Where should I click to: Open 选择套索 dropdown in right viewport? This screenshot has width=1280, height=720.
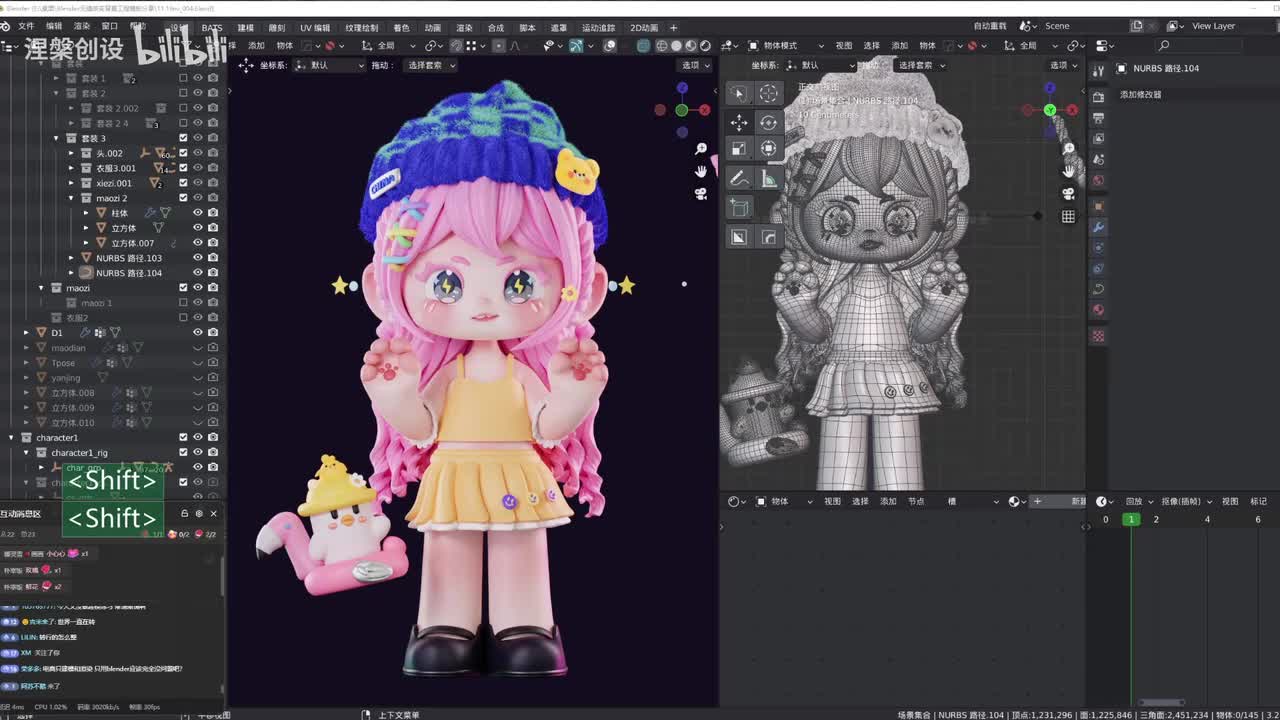pyautogui.click(x=920, y=65)
